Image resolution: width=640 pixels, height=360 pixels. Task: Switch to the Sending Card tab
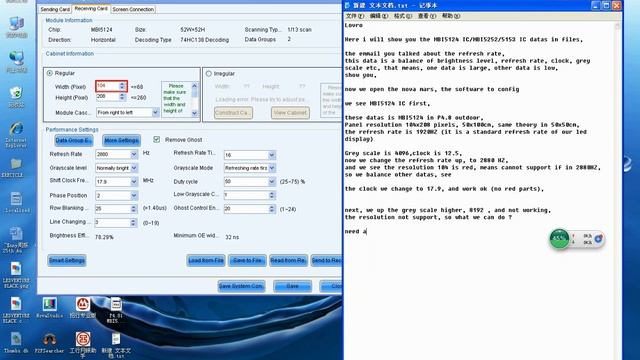[55, 9]
